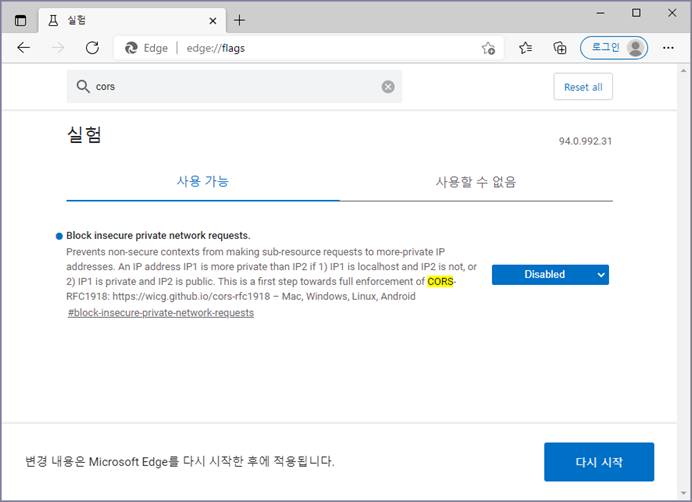
Task: Open the Favorites list icon
Action: point(526,48)
